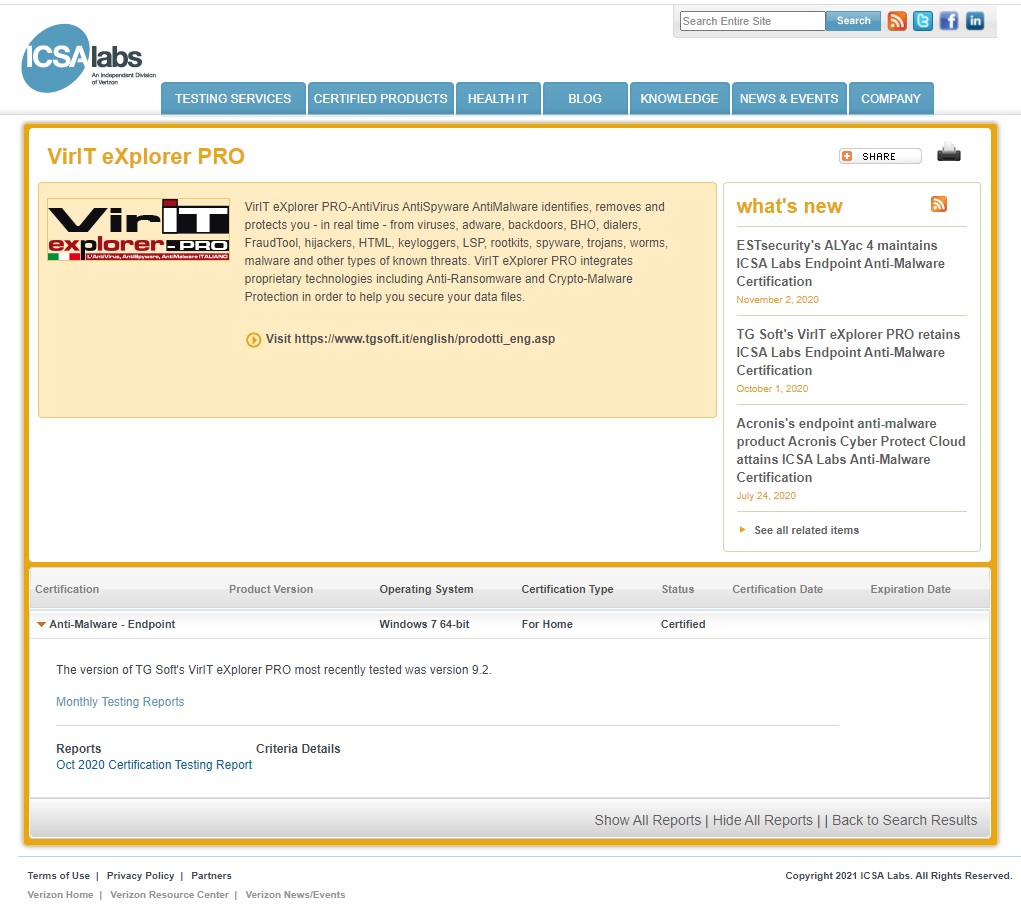Open the Facebook icon in header
The width and height of the screenshot is (1021, 915).
pos(949,21)
